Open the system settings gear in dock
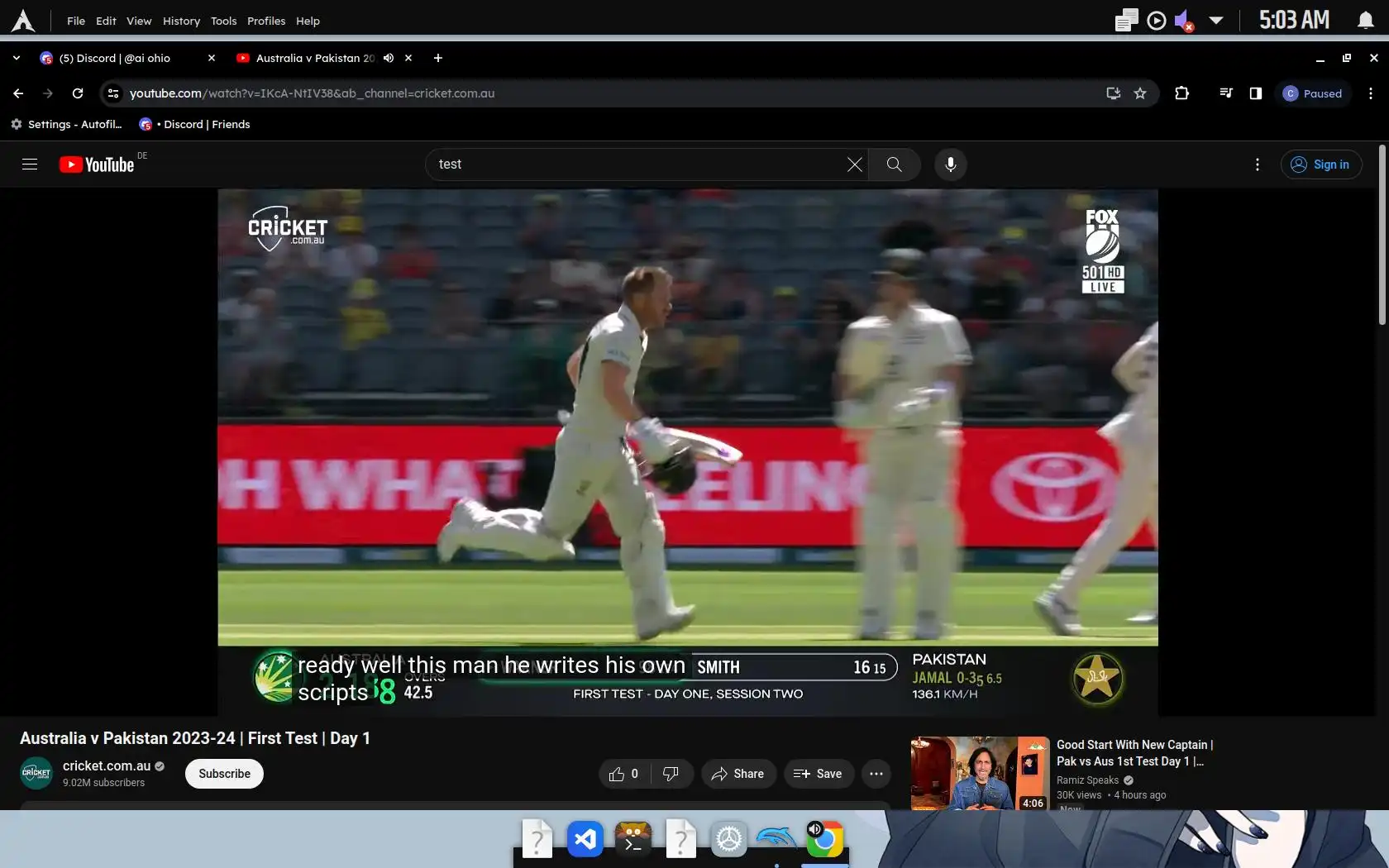This screenshot has height=868, width=1389. [x=728, y=840]
